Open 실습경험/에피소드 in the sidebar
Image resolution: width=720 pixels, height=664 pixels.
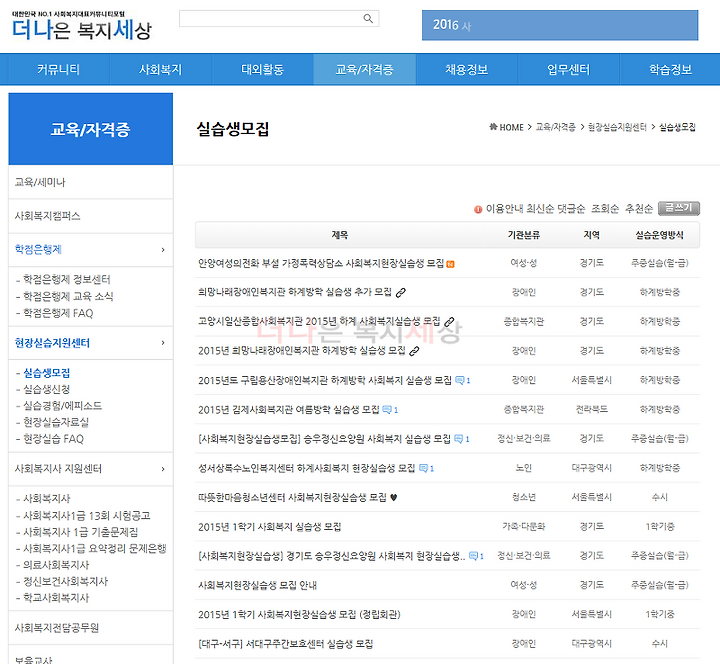62,406
